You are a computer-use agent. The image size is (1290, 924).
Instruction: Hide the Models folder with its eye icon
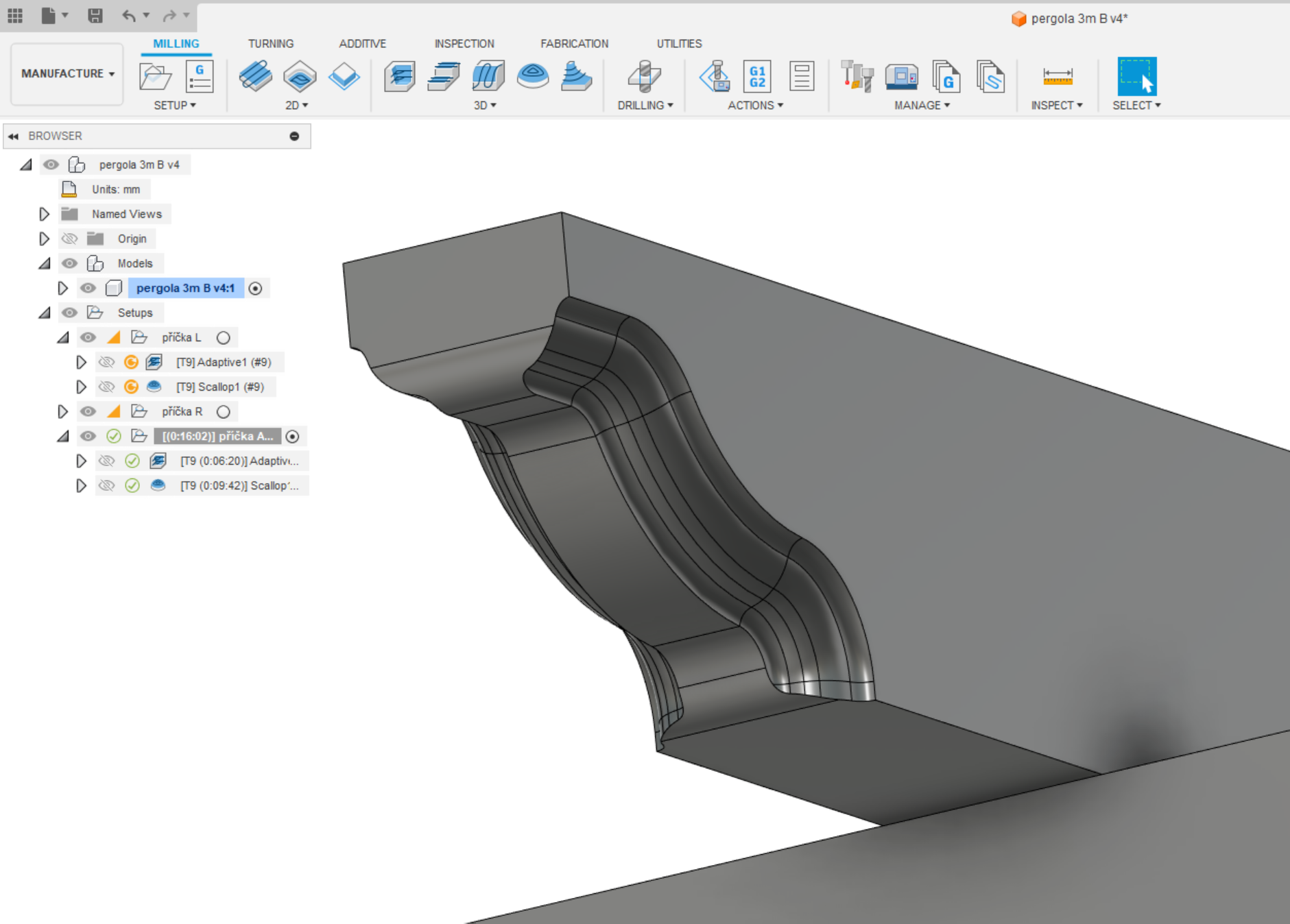tap(69, 263)
